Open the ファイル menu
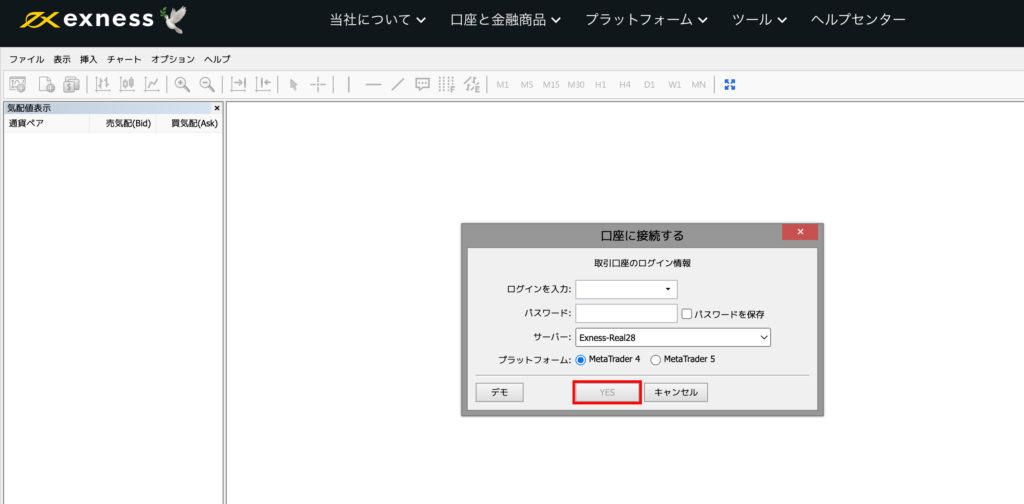 [27, 59]
